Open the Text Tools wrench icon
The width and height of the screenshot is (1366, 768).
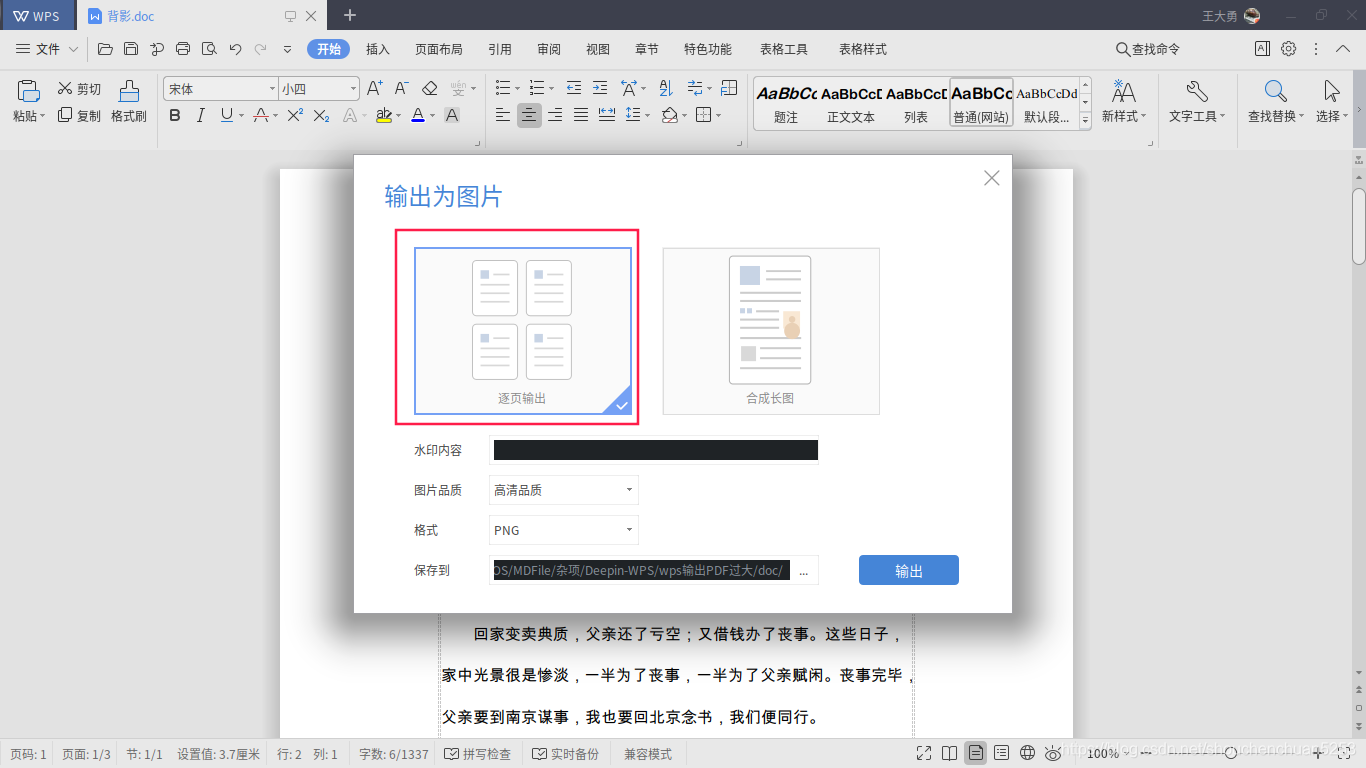[x=1196, y=92]
